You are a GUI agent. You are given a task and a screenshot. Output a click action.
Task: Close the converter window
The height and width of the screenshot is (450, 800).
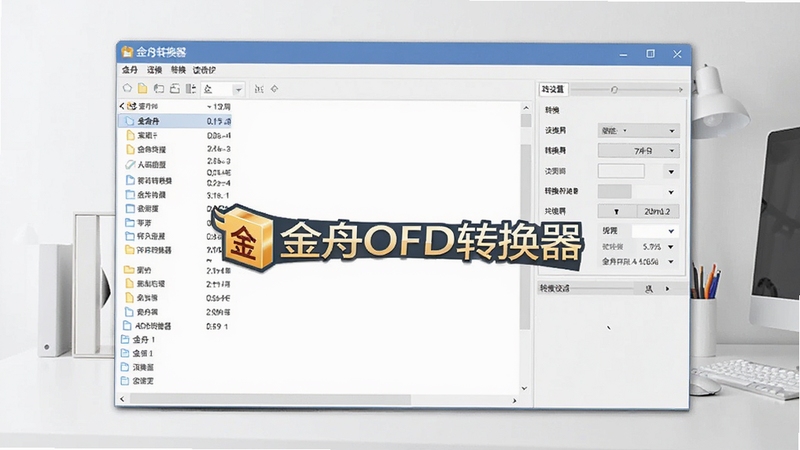click(677, 54)
